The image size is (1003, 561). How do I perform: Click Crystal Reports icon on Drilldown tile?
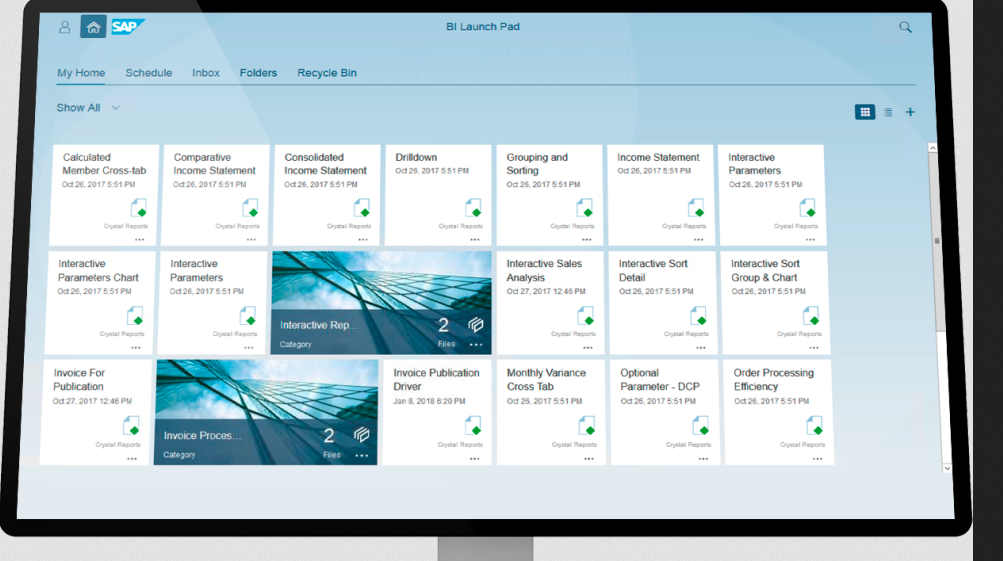click(473, 208)
